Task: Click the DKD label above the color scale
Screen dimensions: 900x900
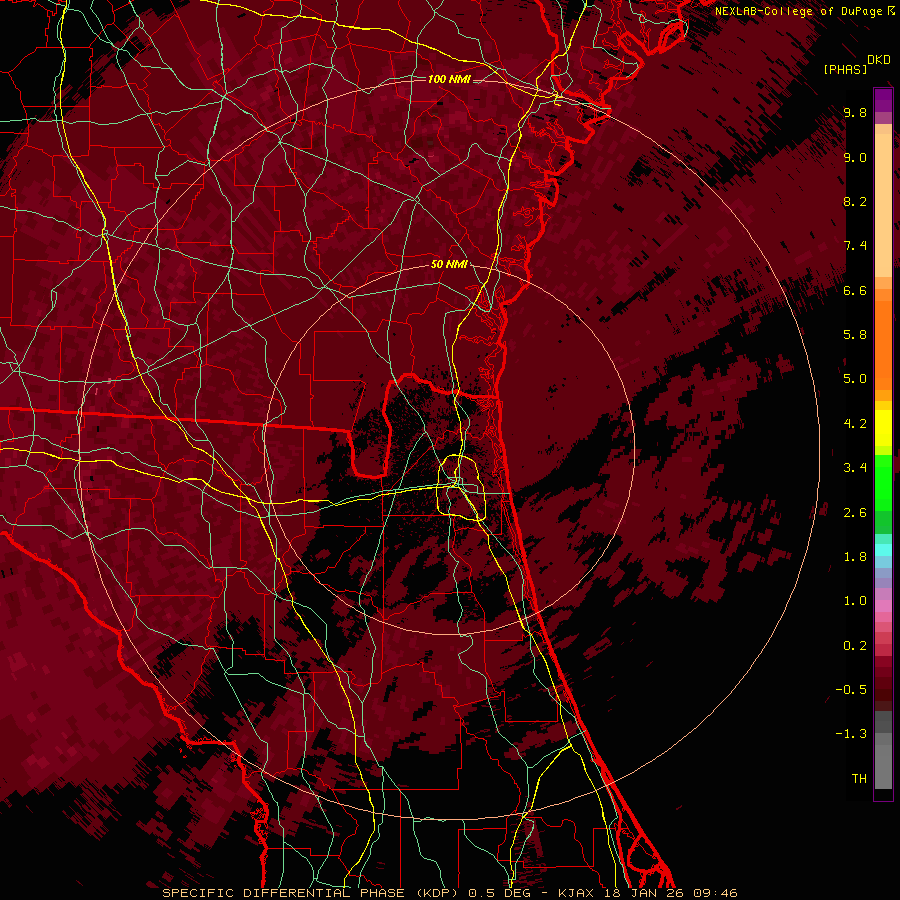Action: 879,60
